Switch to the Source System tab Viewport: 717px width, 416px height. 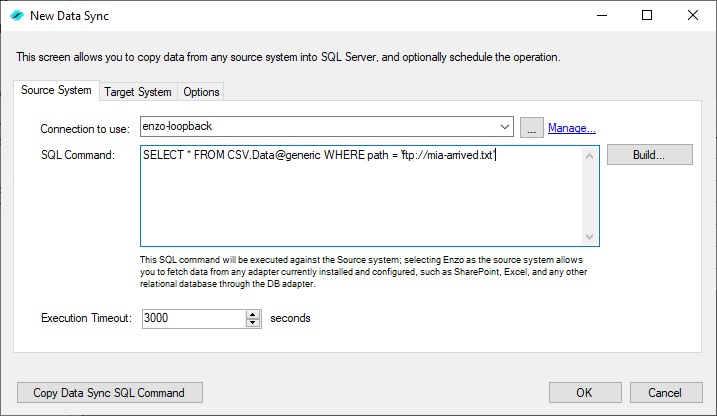point(57,91)
